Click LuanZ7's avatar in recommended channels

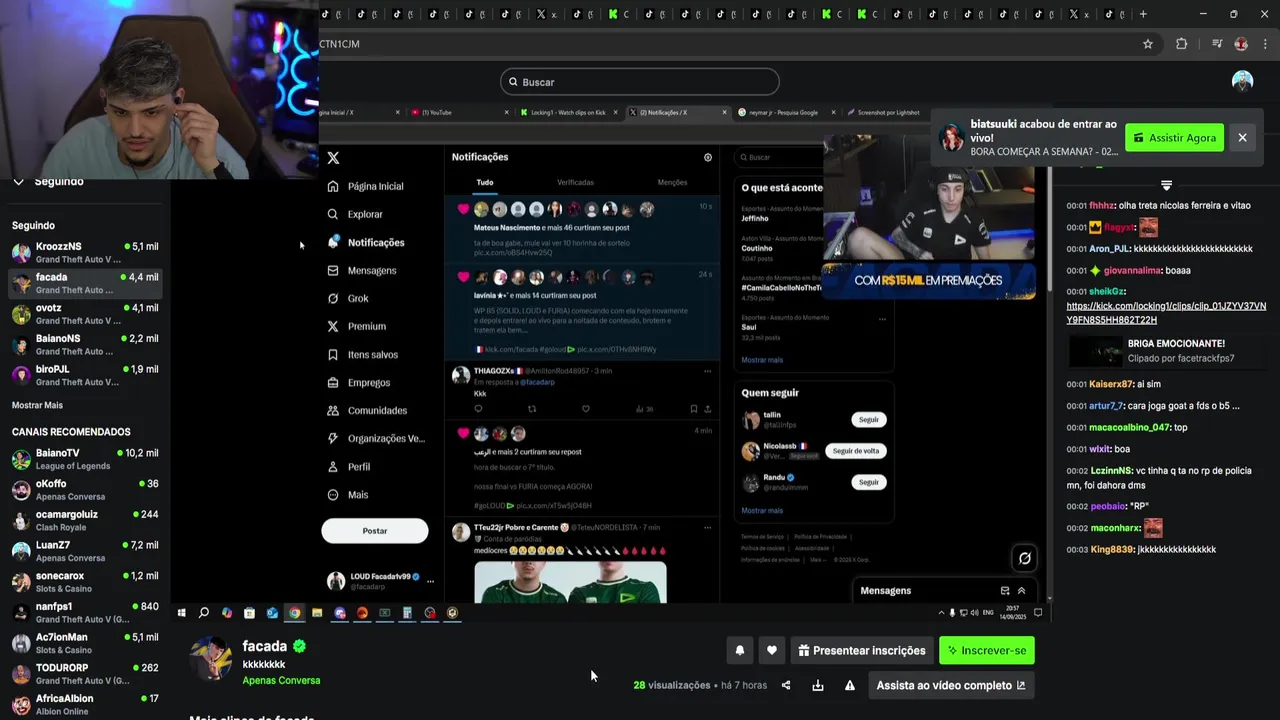[21, 551]
